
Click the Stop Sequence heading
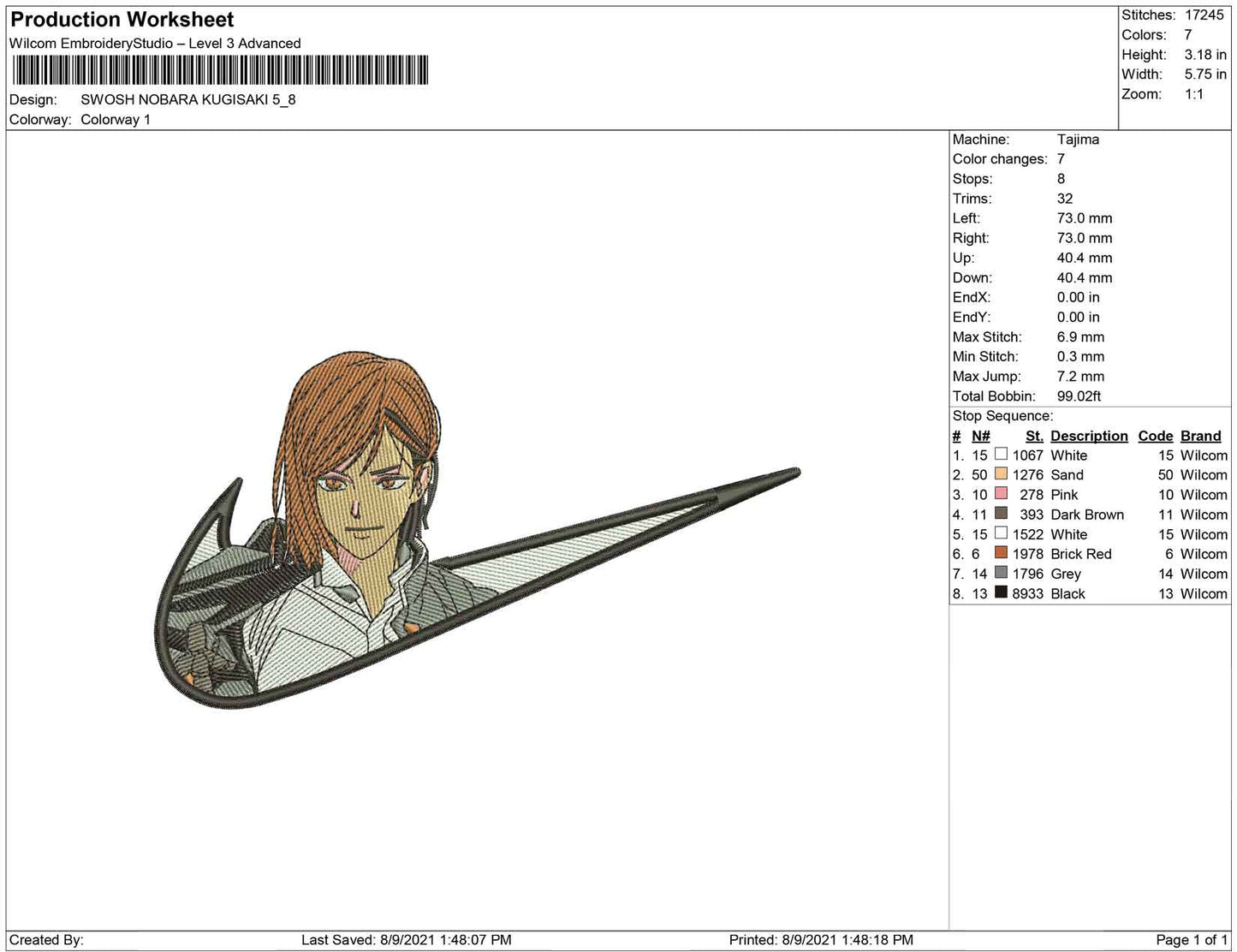click(1002, 416)
